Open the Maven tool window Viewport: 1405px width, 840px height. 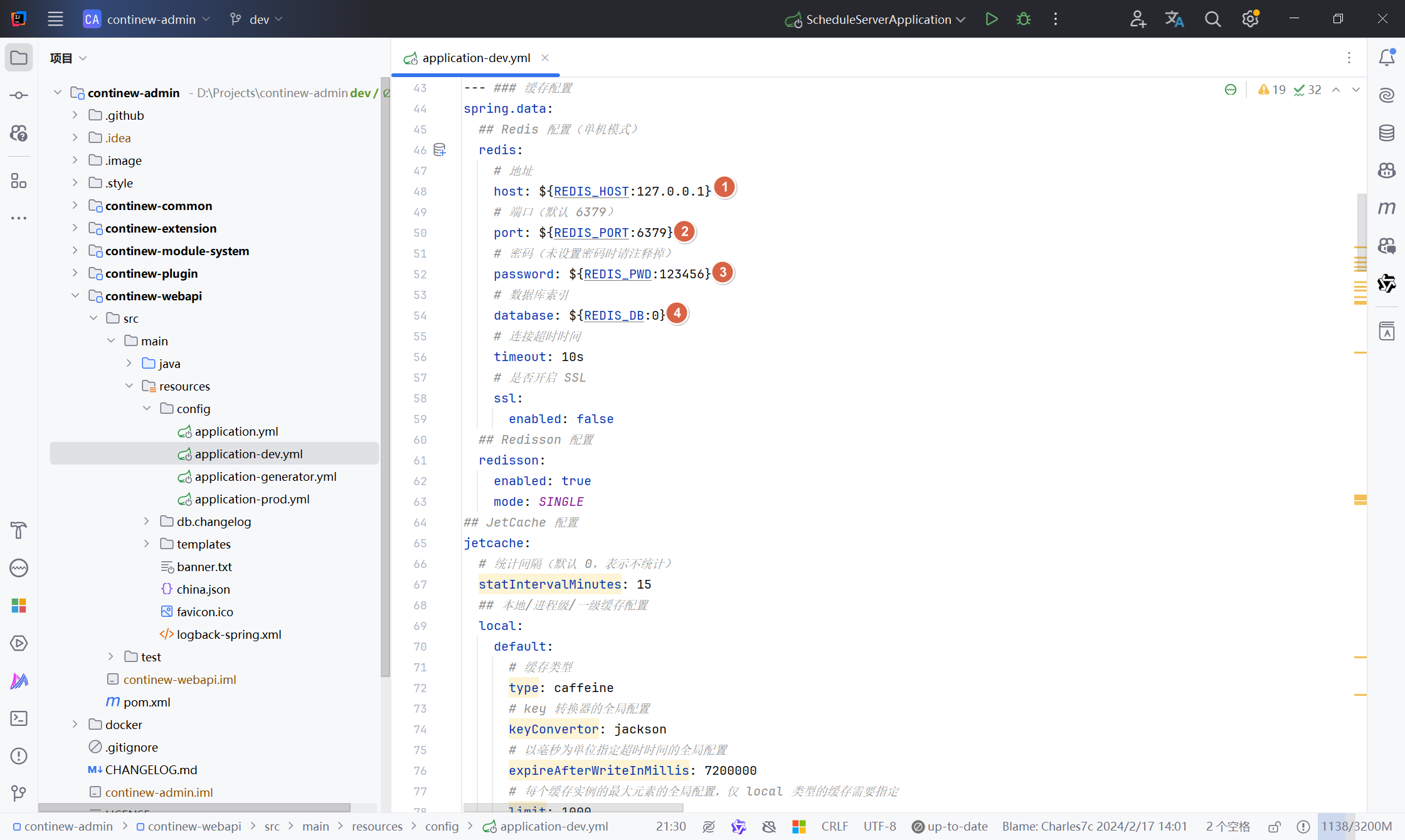coord(1387,207)
